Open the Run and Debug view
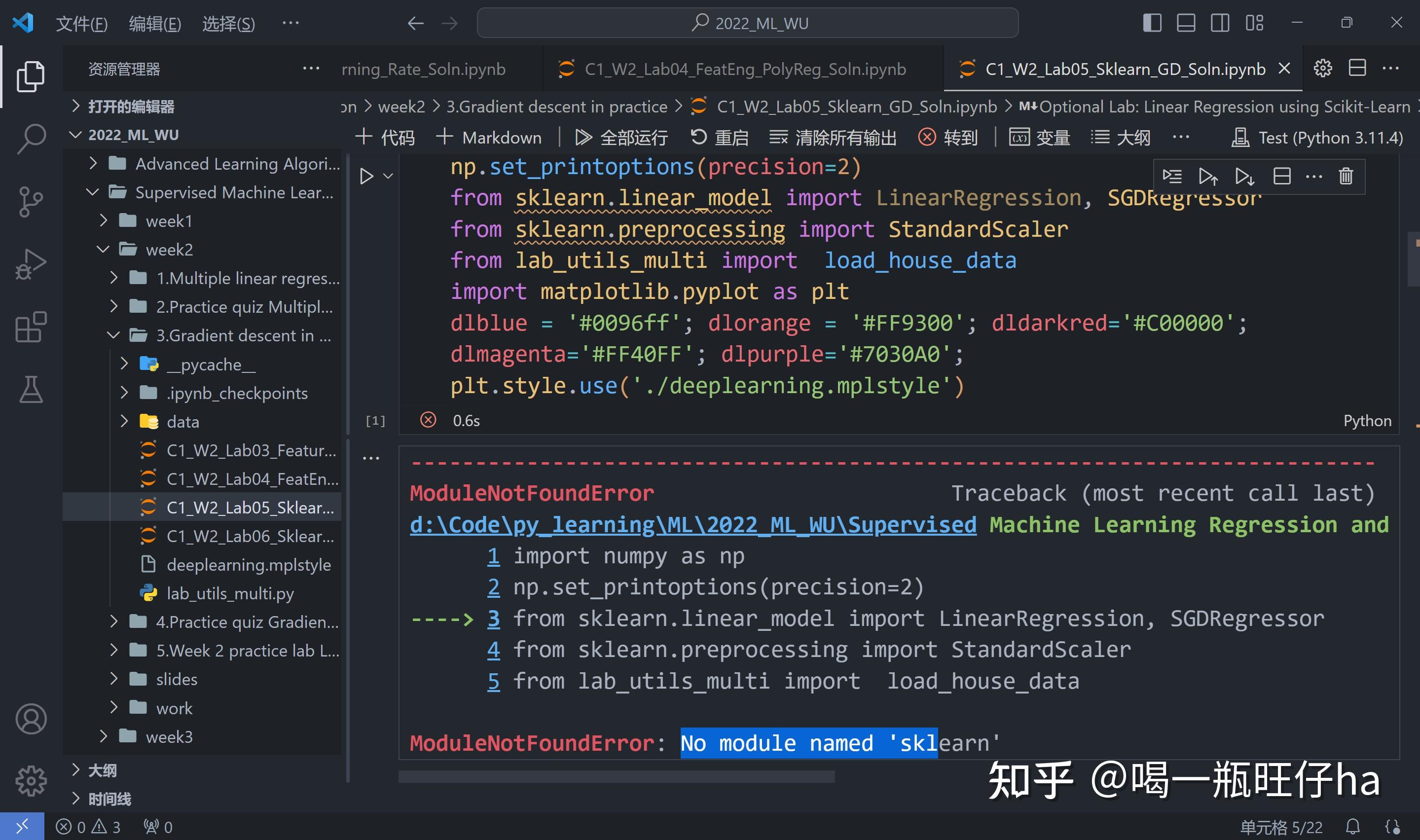Screen dimensions: 1420x840 click(31, 264)
